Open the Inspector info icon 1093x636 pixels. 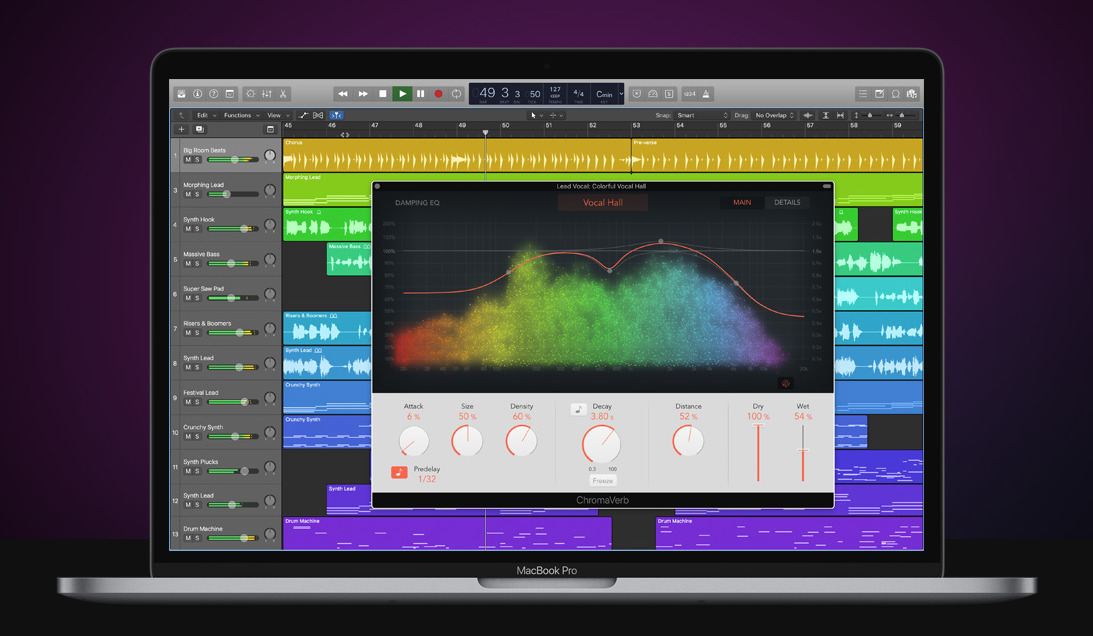point(197,93)
